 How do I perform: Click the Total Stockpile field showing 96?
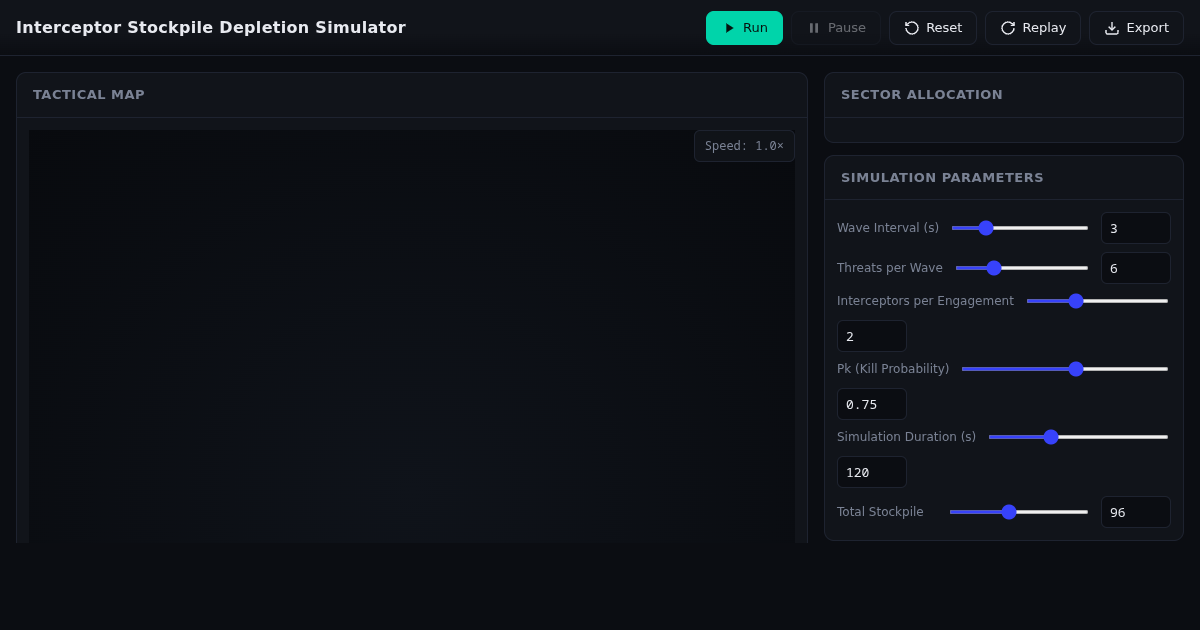(x=1136, y=512)
